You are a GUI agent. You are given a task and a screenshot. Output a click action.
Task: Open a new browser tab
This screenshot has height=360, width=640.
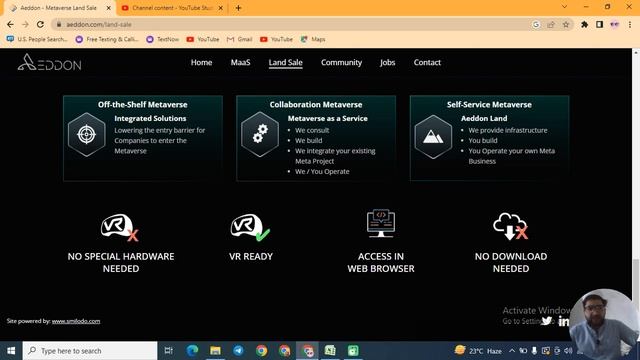(238, 8)
